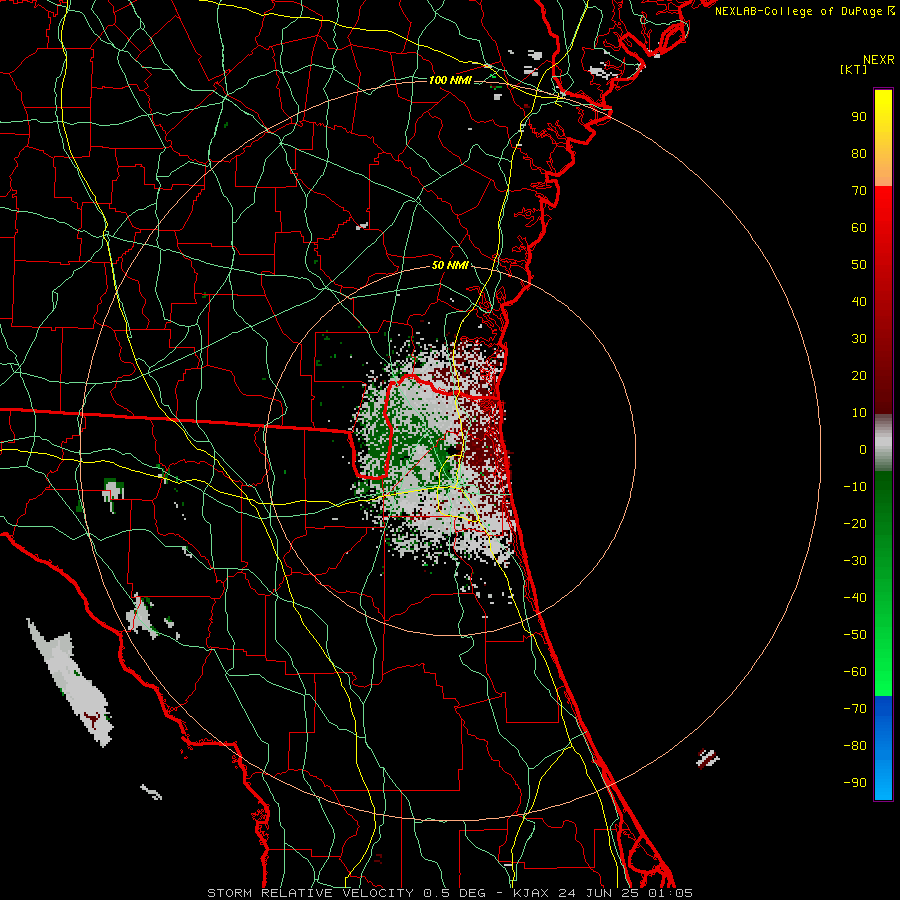The height and width of the screenshot is (900, 900).
Task: Click the gray zero-velocity segment of the color bar
Action: coord(883,443)
